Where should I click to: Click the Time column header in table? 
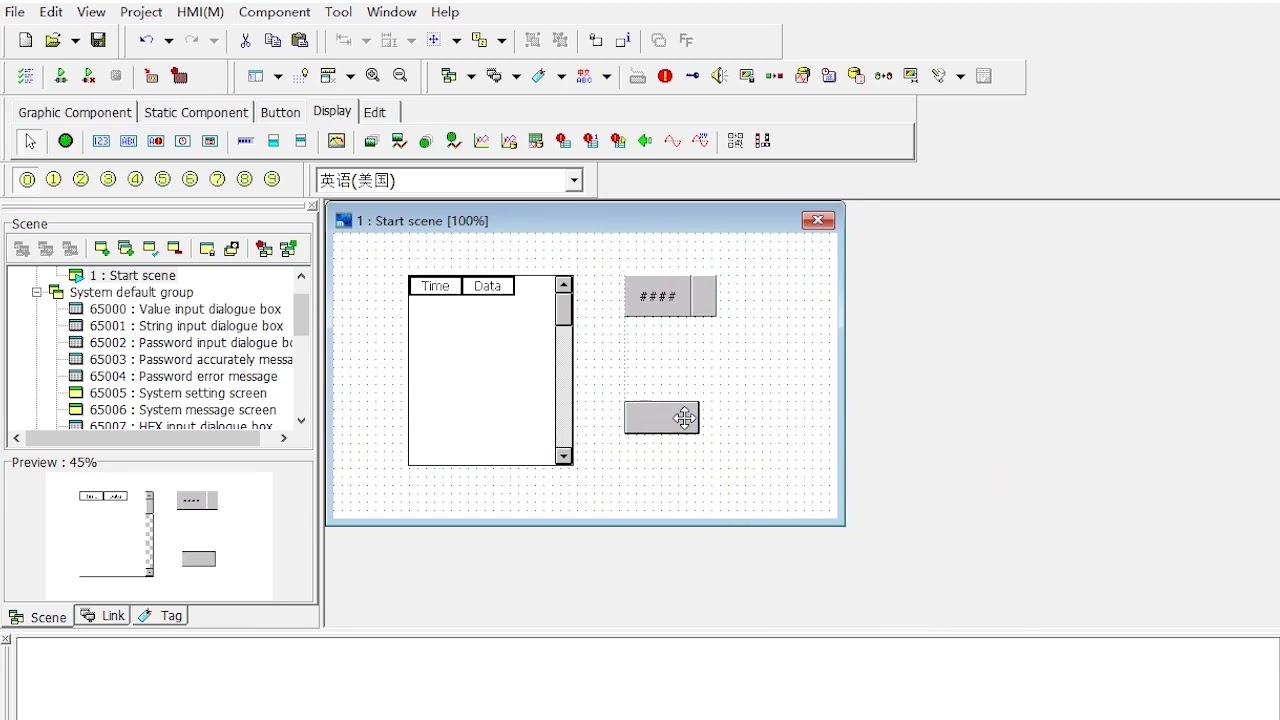(435, 286)
